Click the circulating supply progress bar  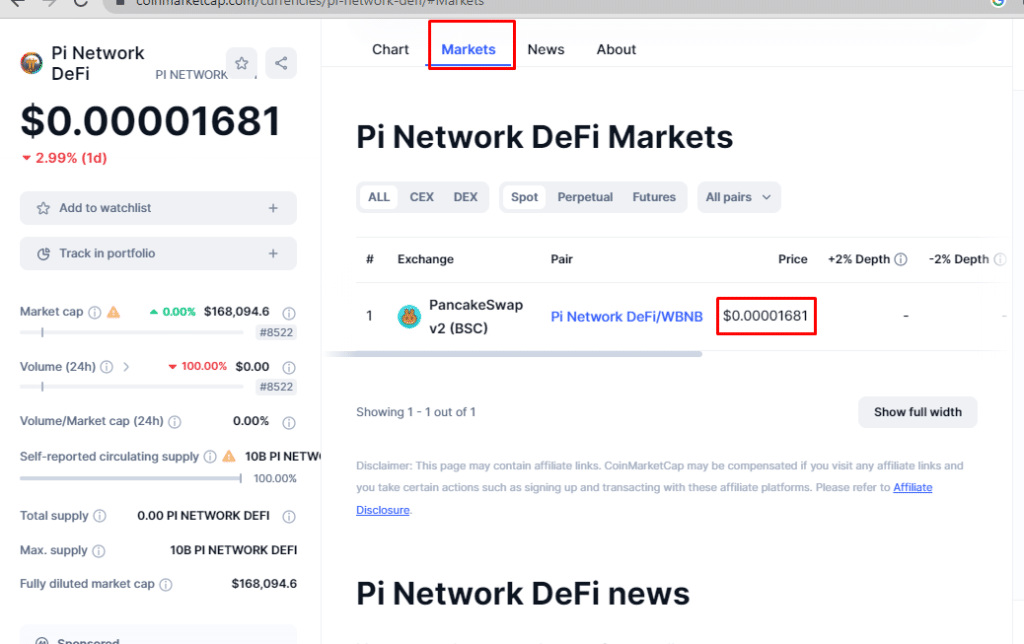[131, 479]
